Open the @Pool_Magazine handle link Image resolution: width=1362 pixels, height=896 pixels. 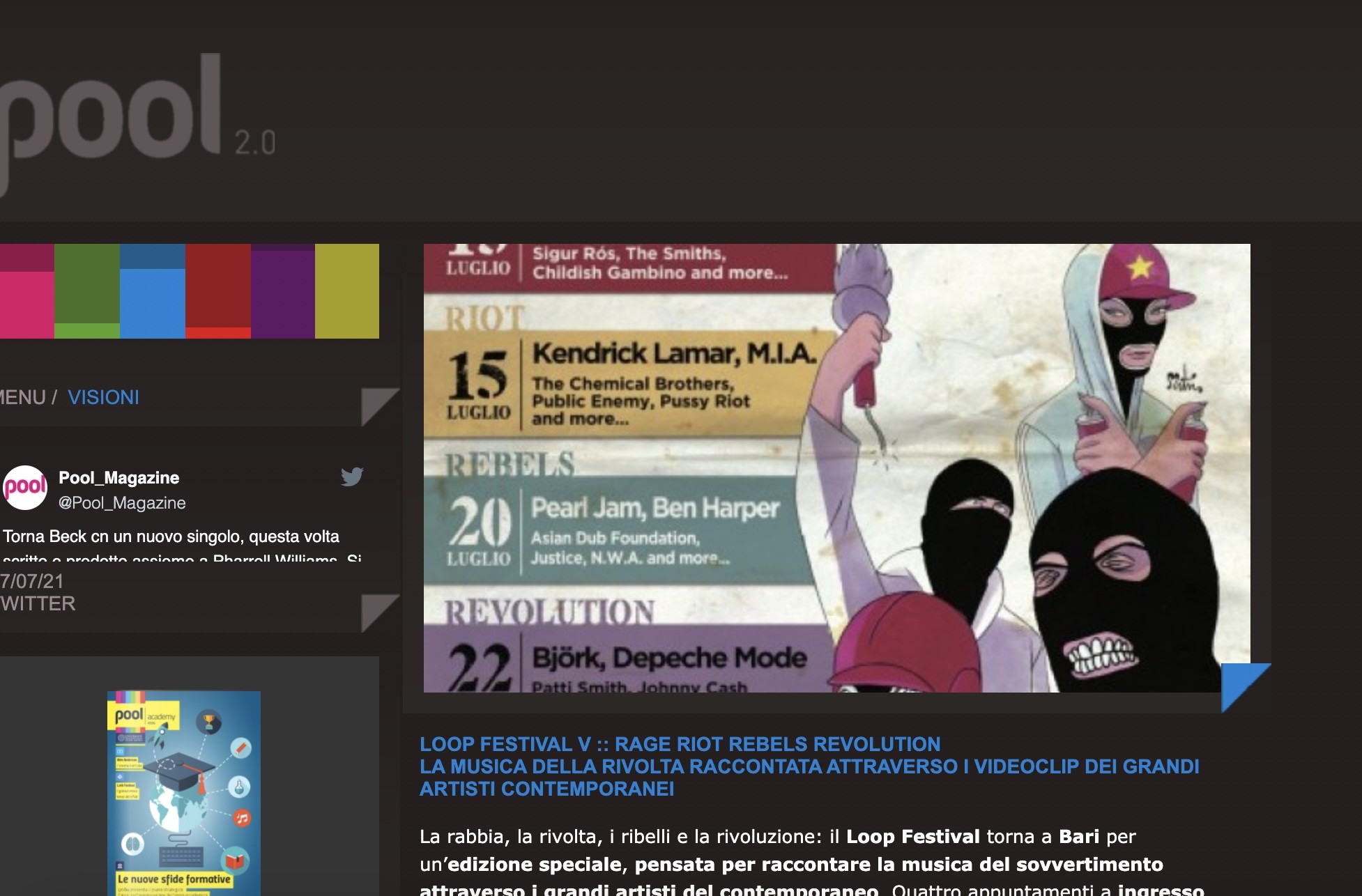(x=122, y=503)
